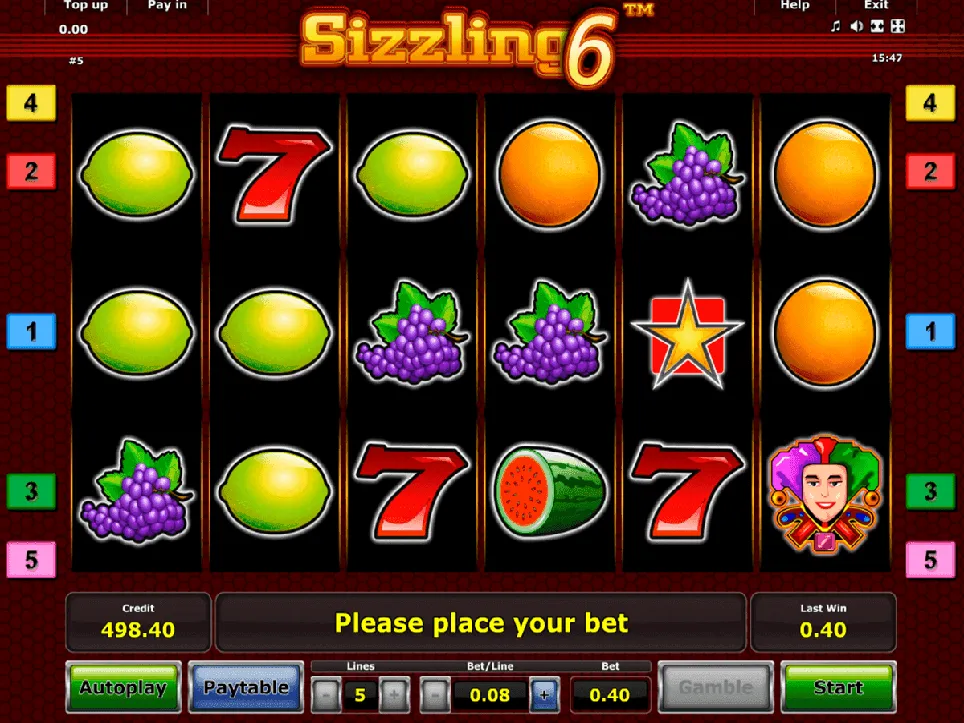The image size is (964, 723).
Task: Decrease the number of Lines
Action: [326, 695]
